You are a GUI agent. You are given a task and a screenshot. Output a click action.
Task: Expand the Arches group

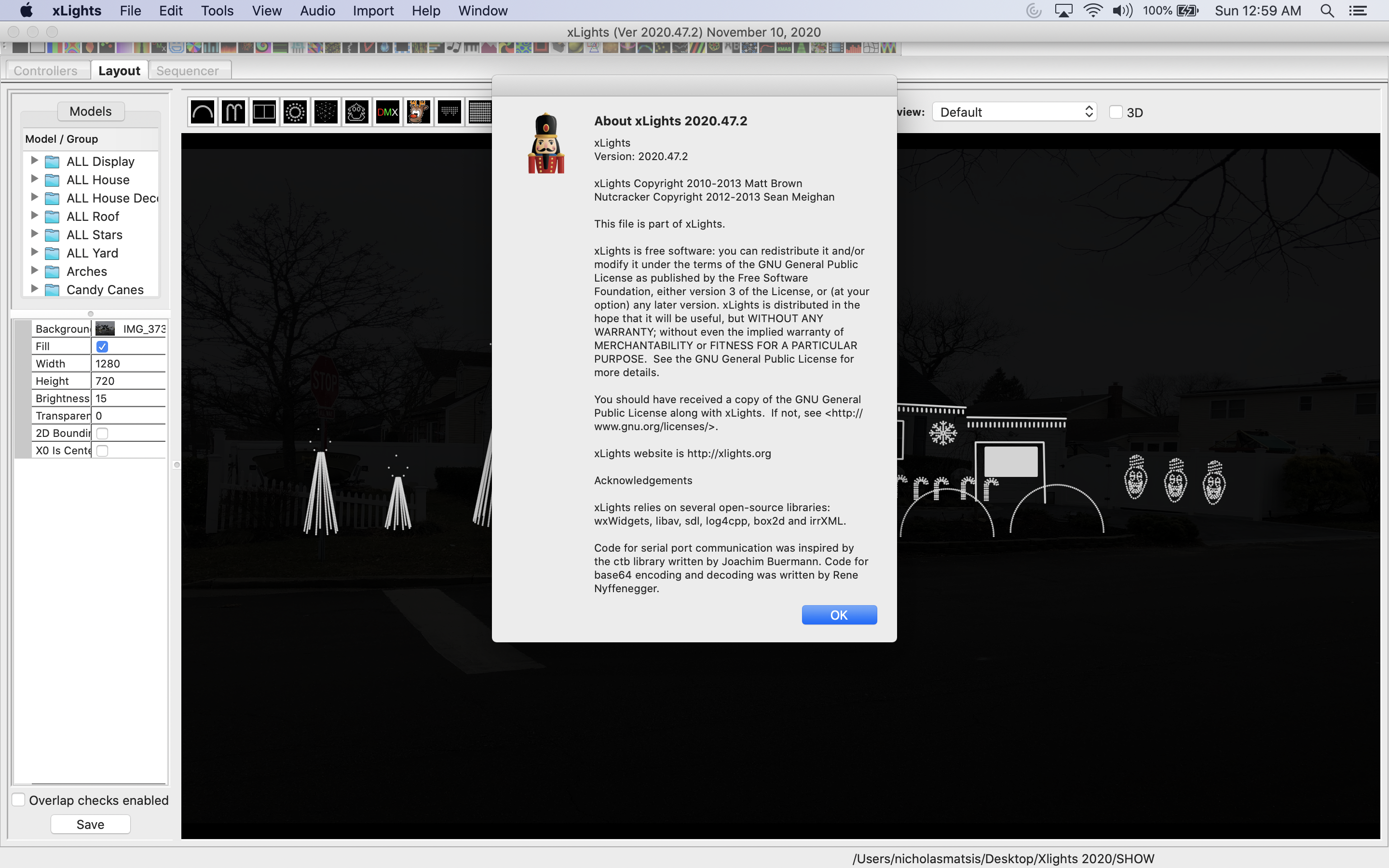click(34, 271)
